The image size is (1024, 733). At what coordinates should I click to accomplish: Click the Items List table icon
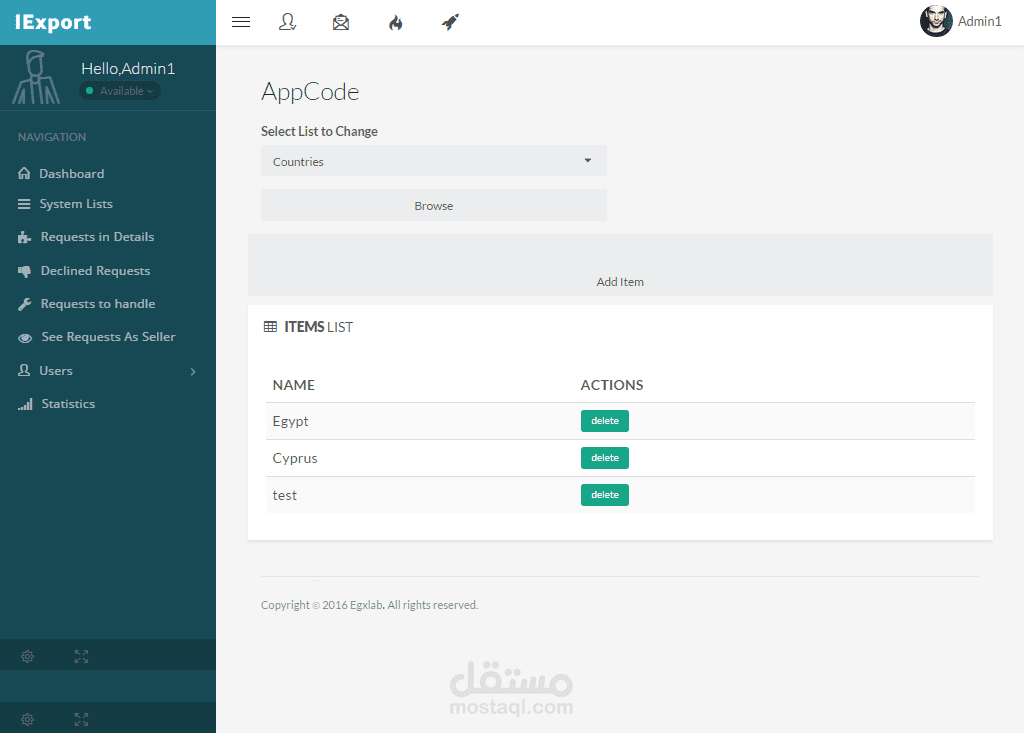coord(270,327)
